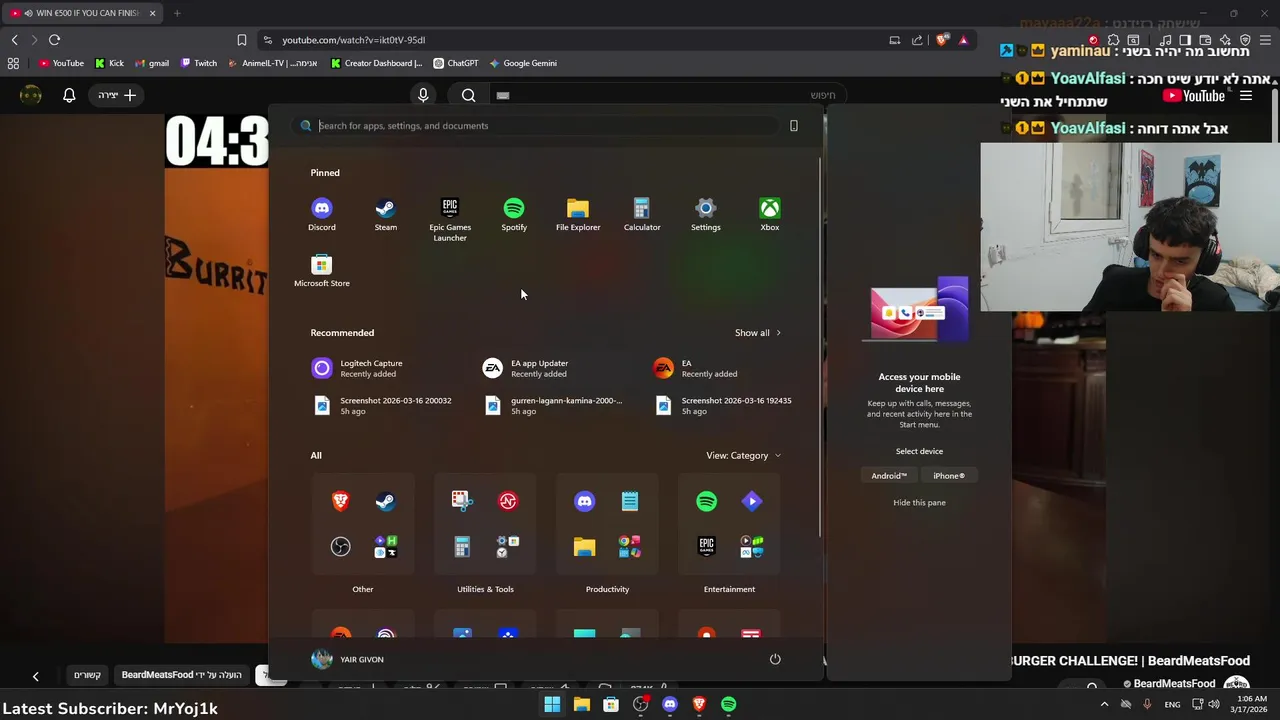Image resolution: width=1280 pixels, height=720 pixels.
Task: Open the View: Category dropdown
Action: (x=743, y=455)
